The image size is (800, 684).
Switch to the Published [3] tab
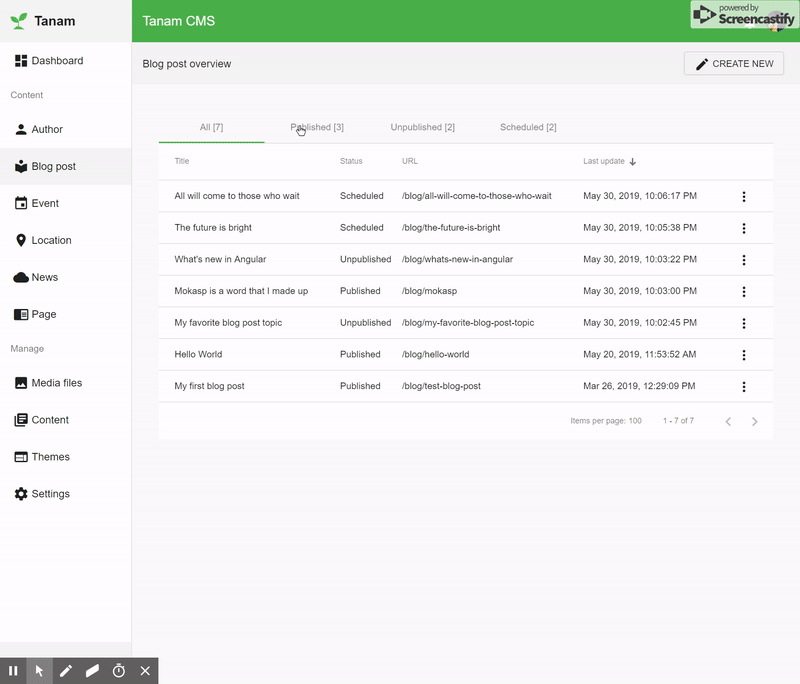[317, 127]
